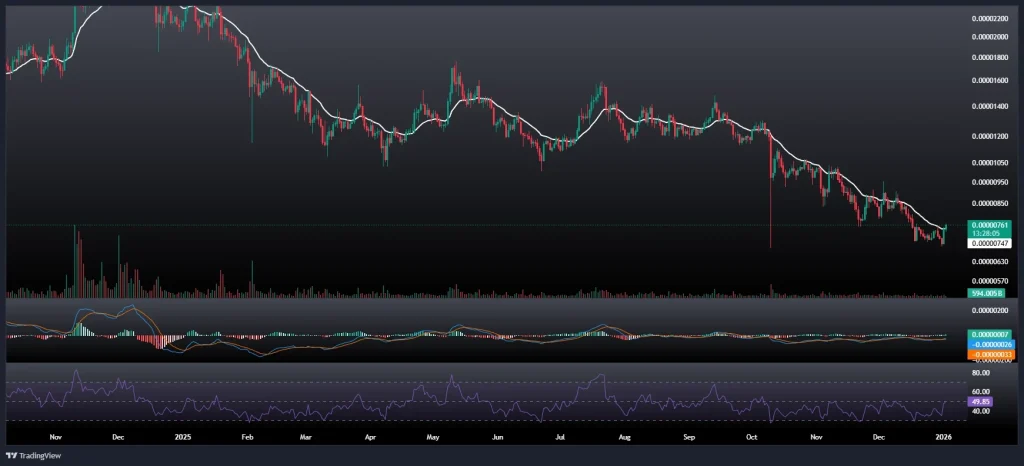Click the 0.00002200 price scale label
This screenshot has height=466, width=1024.
[x=988, y=19]
